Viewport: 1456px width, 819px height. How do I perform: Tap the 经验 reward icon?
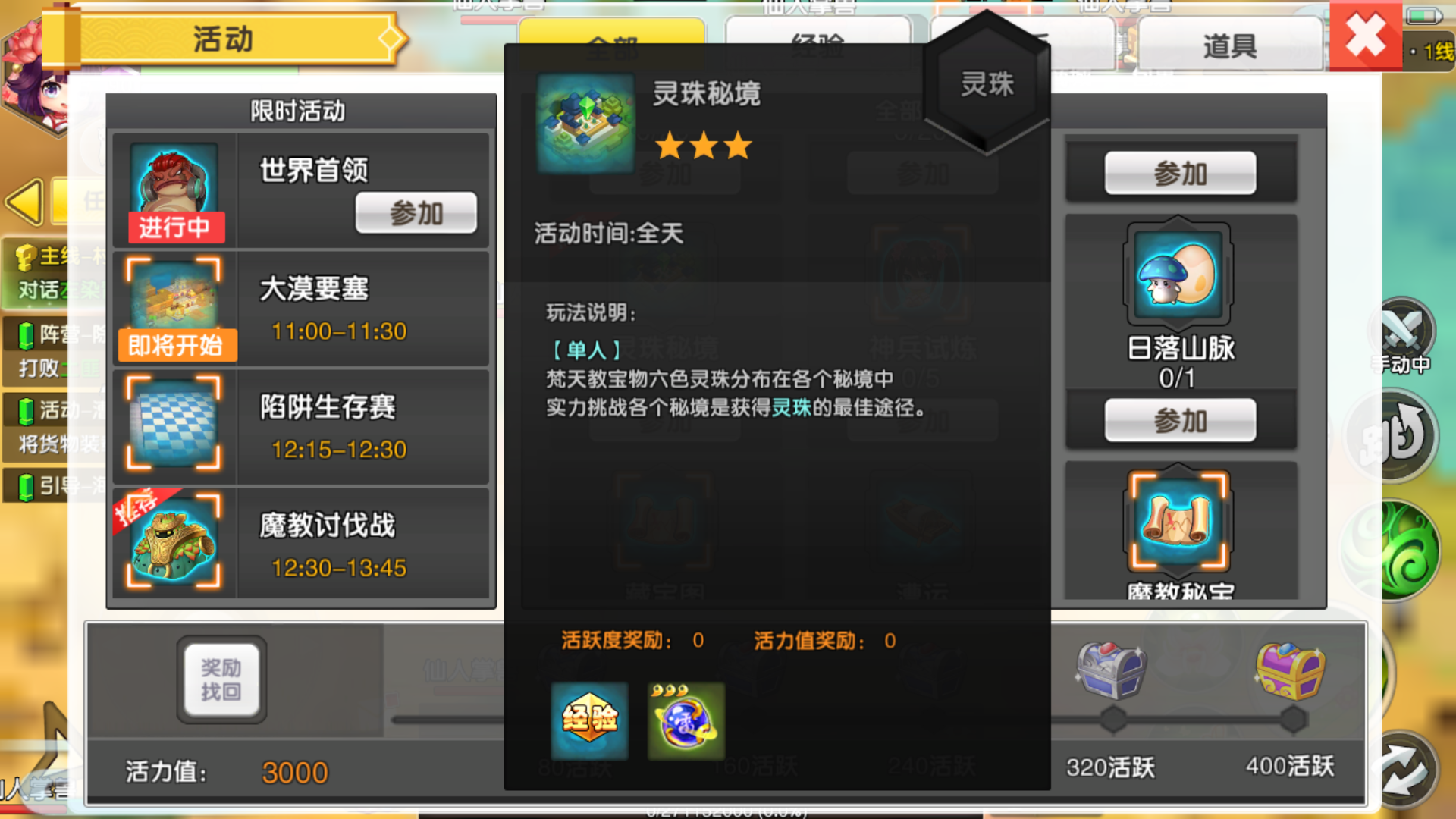click(x=589, y=720)
